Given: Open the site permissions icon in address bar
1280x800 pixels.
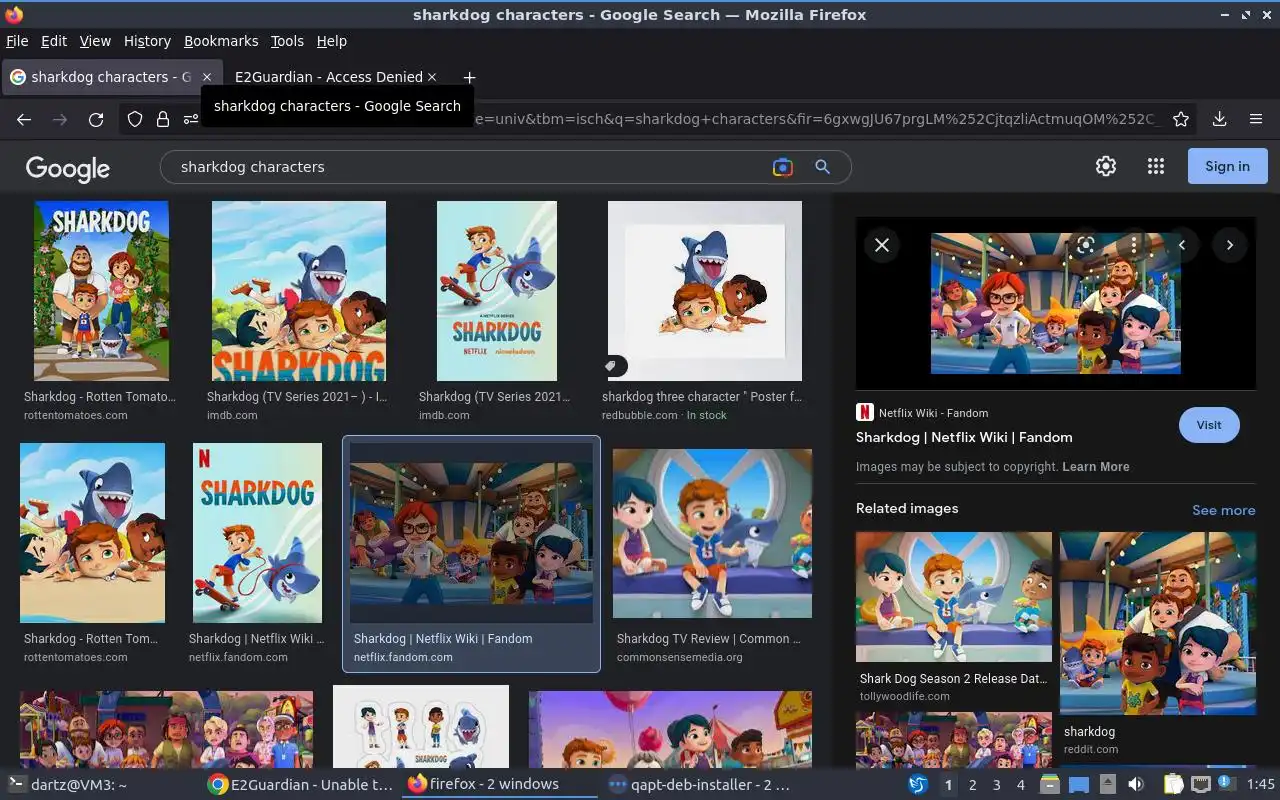Looking at the screenshot, I should [190, 119].
